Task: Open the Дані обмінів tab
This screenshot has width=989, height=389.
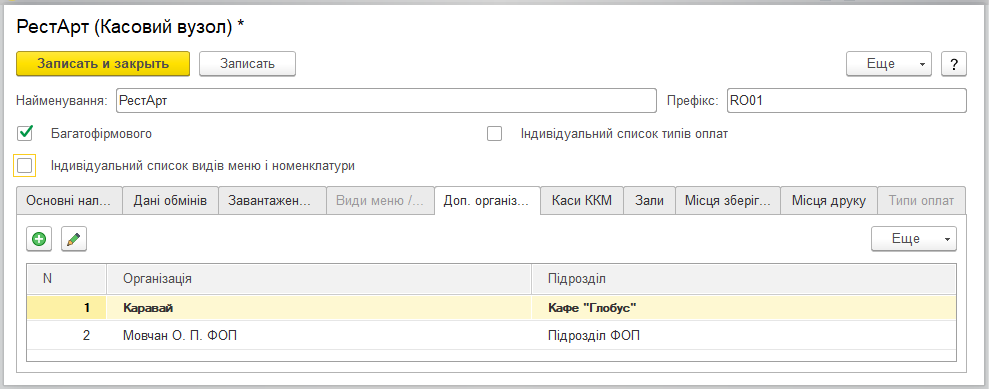Action: tap(170, 201)
